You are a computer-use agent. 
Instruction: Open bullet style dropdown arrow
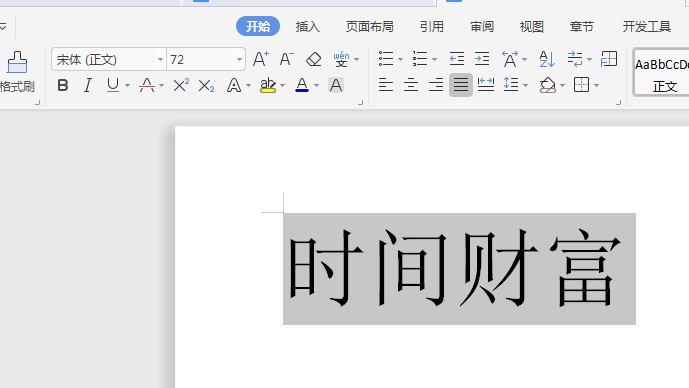pos(400,59)
